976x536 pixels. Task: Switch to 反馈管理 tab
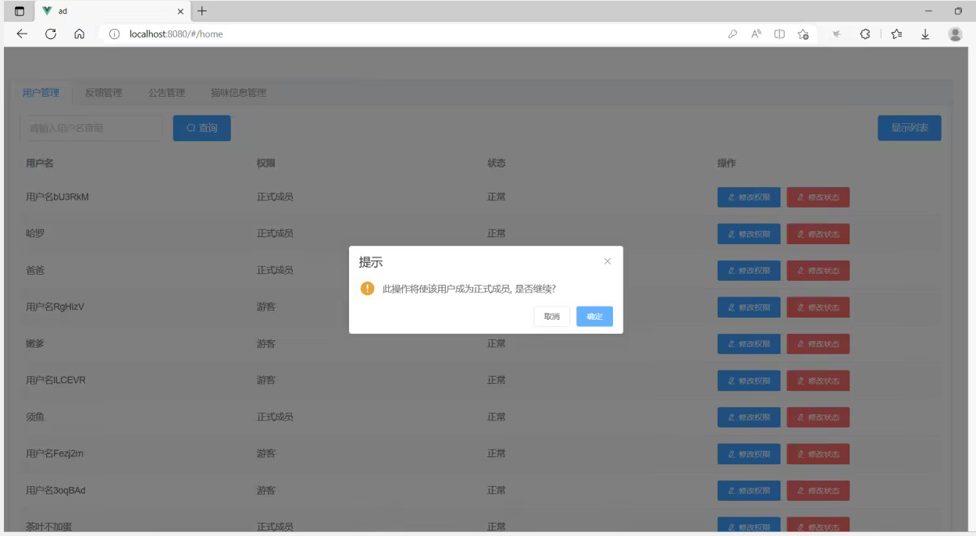coord(103,93)
